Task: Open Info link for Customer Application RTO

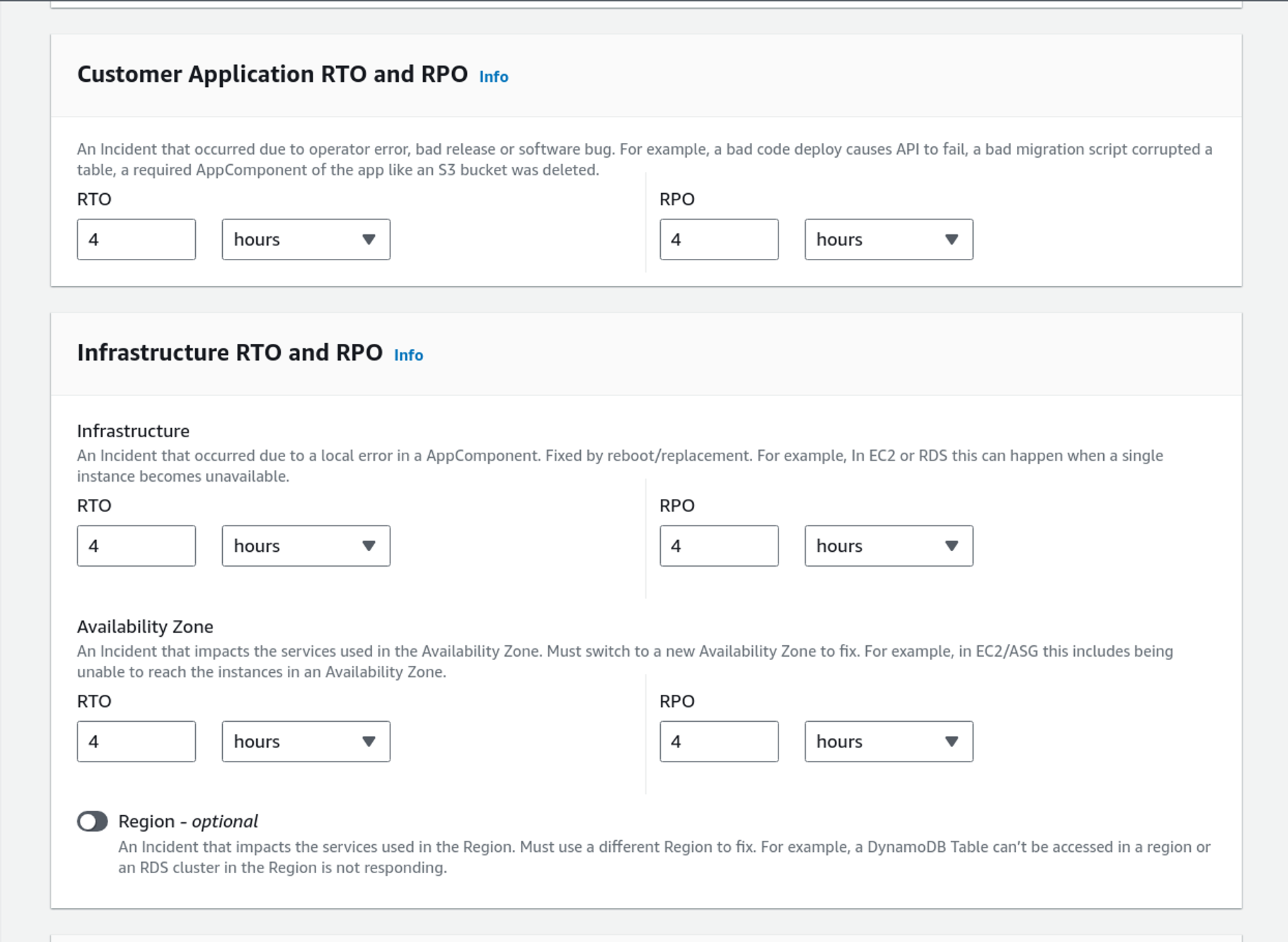Action: [x=493, y=77]
